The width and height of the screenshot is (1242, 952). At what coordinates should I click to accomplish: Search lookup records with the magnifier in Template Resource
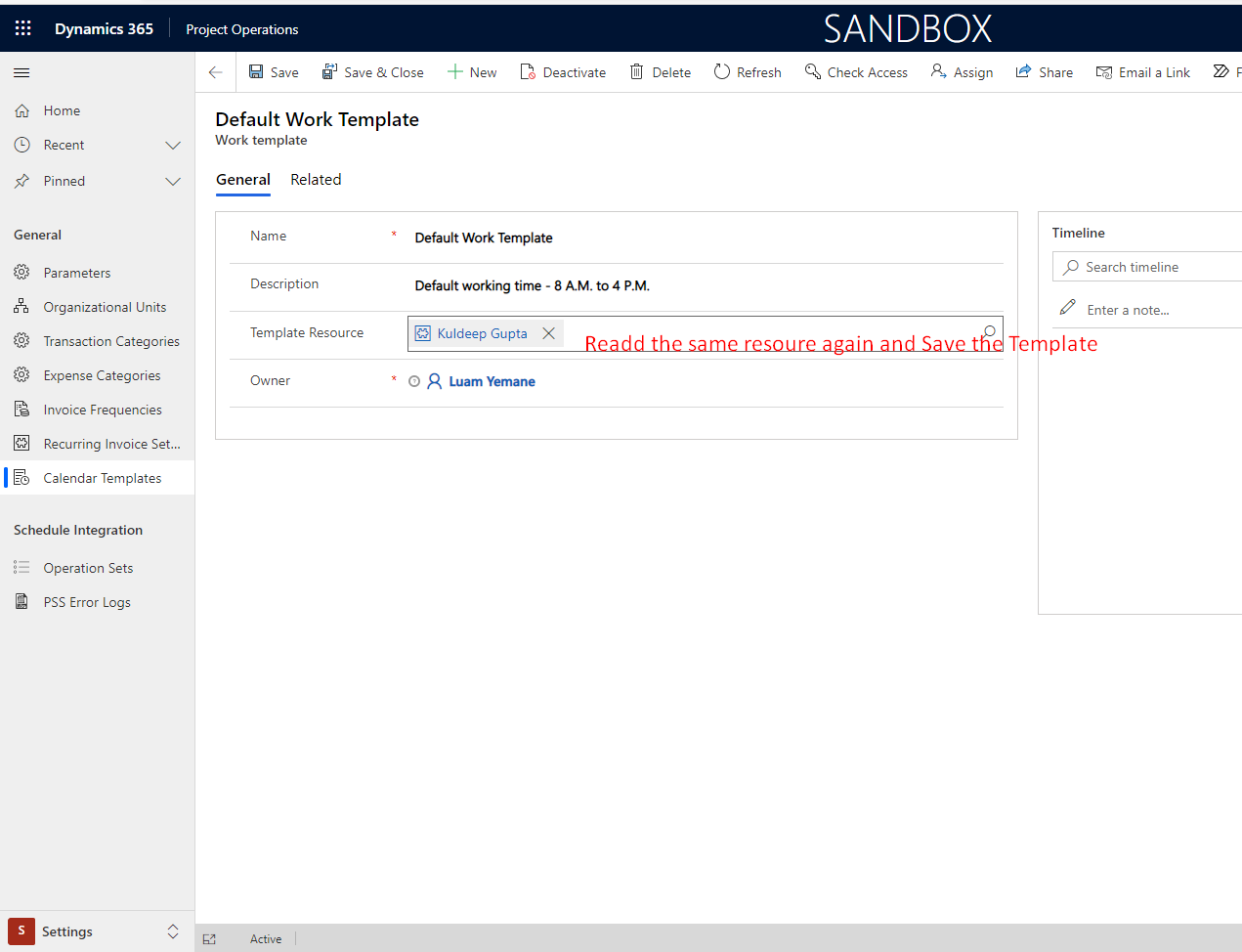pyautogui.click(x=990, y=332)
